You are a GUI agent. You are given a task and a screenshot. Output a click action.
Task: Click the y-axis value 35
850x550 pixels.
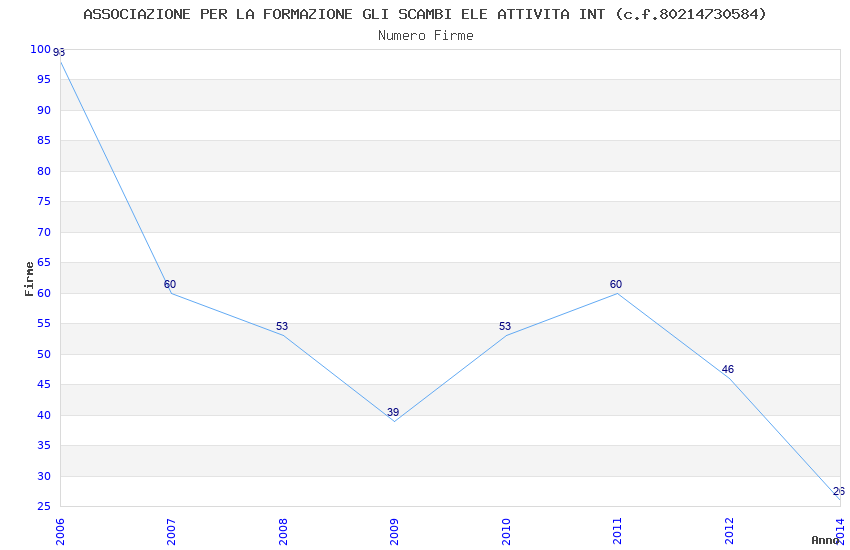tap(44, 445)
